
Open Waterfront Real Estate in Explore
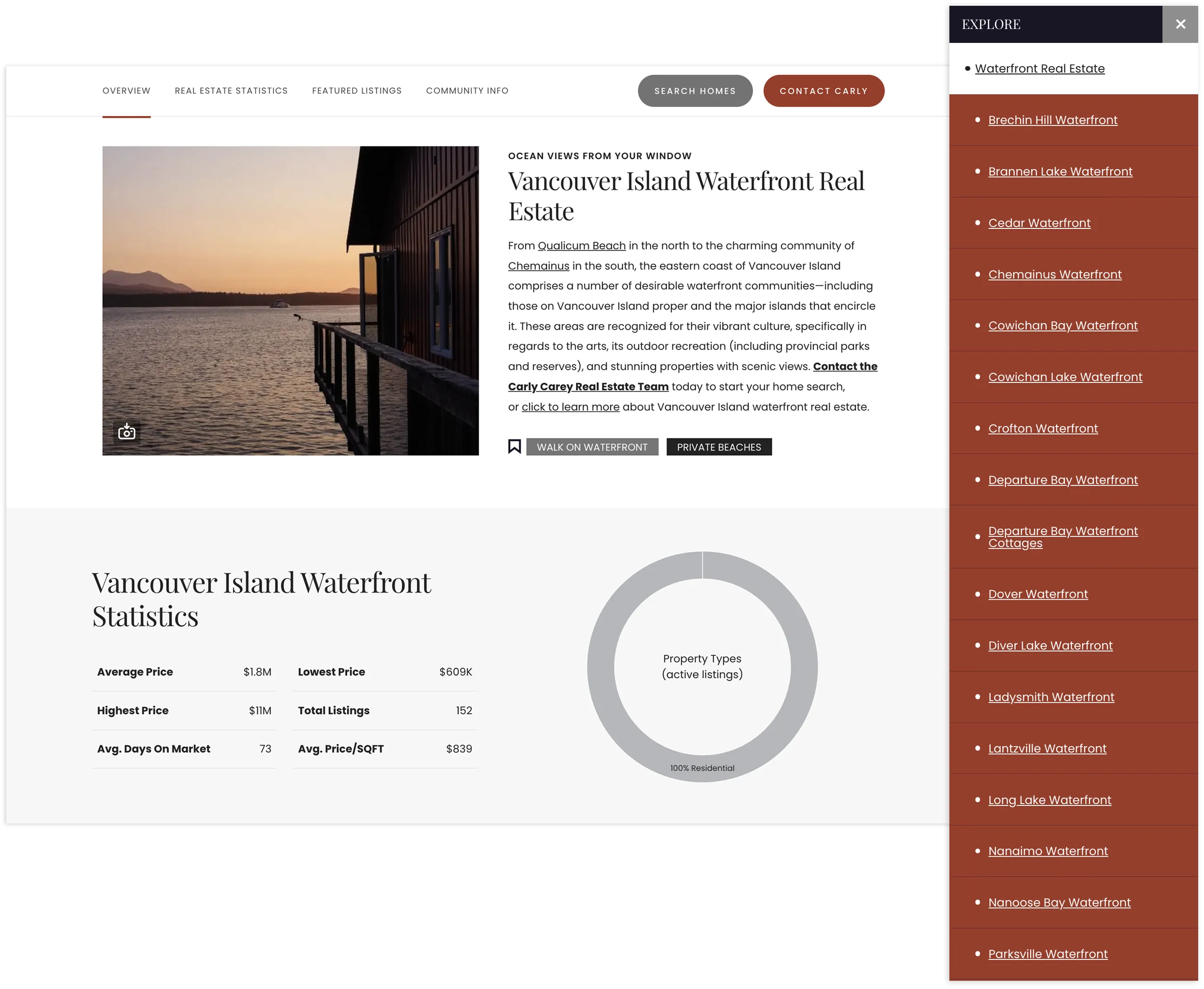pos(1039,69)
